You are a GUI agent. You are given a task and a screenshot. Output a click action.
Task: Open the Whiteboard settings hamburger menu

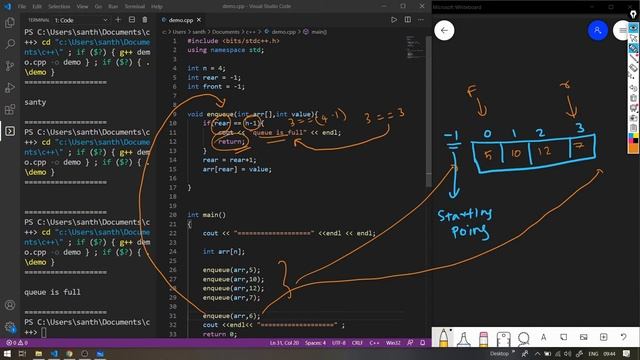622,30
